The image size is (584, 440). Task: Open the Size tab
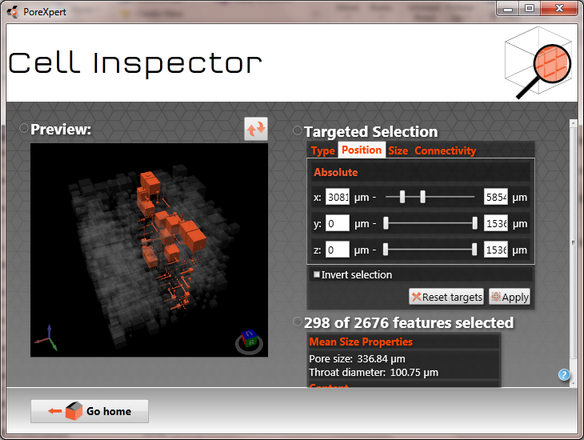pos(398,151)
